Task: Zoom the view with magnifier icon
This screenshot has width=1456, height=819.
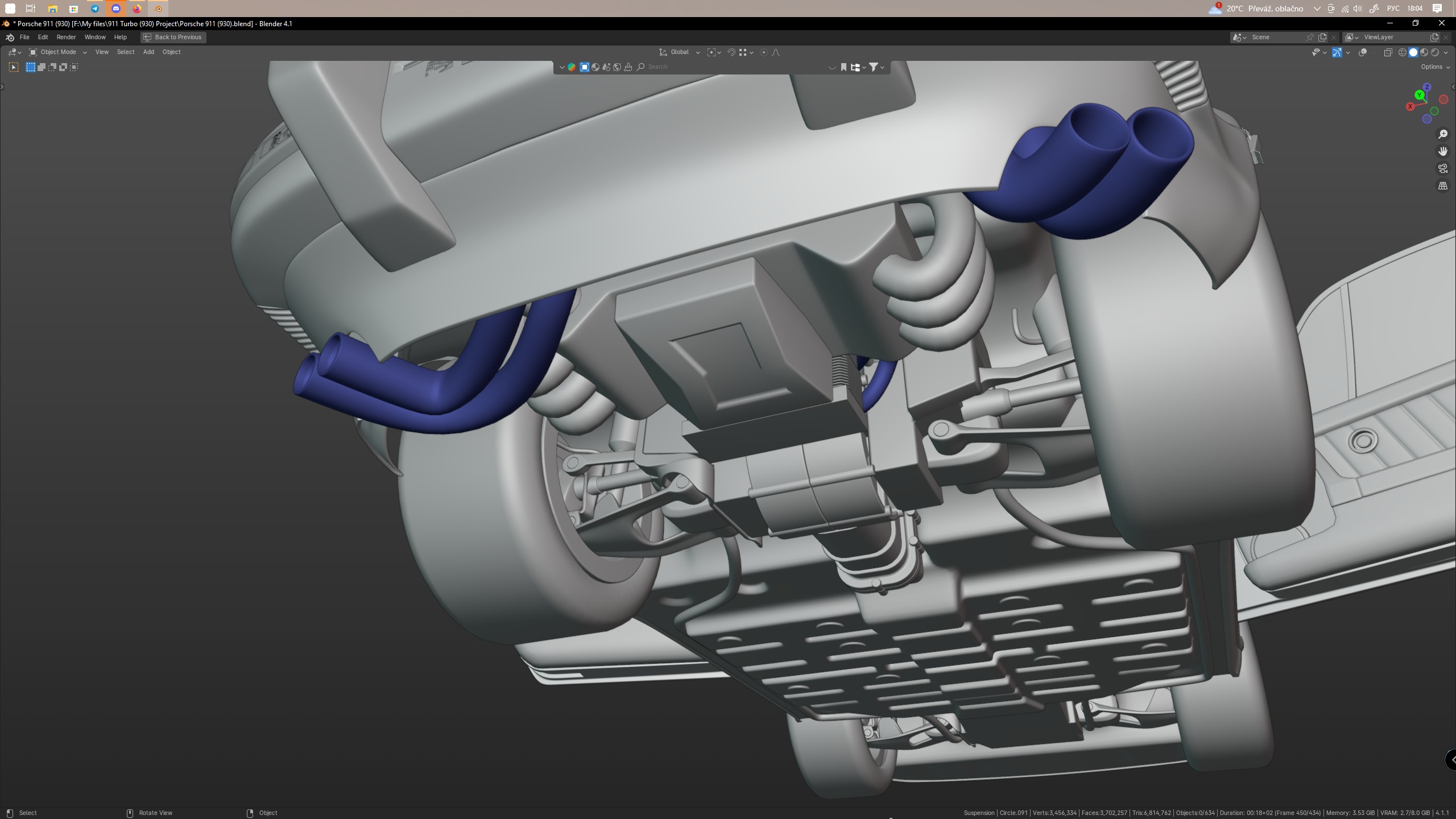Action: (1443, 134)
